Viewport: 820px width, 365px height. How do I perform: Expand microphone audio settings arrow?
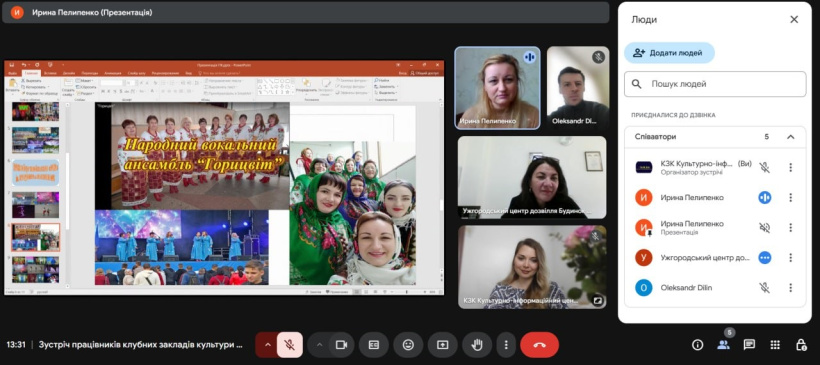(267, 345)
